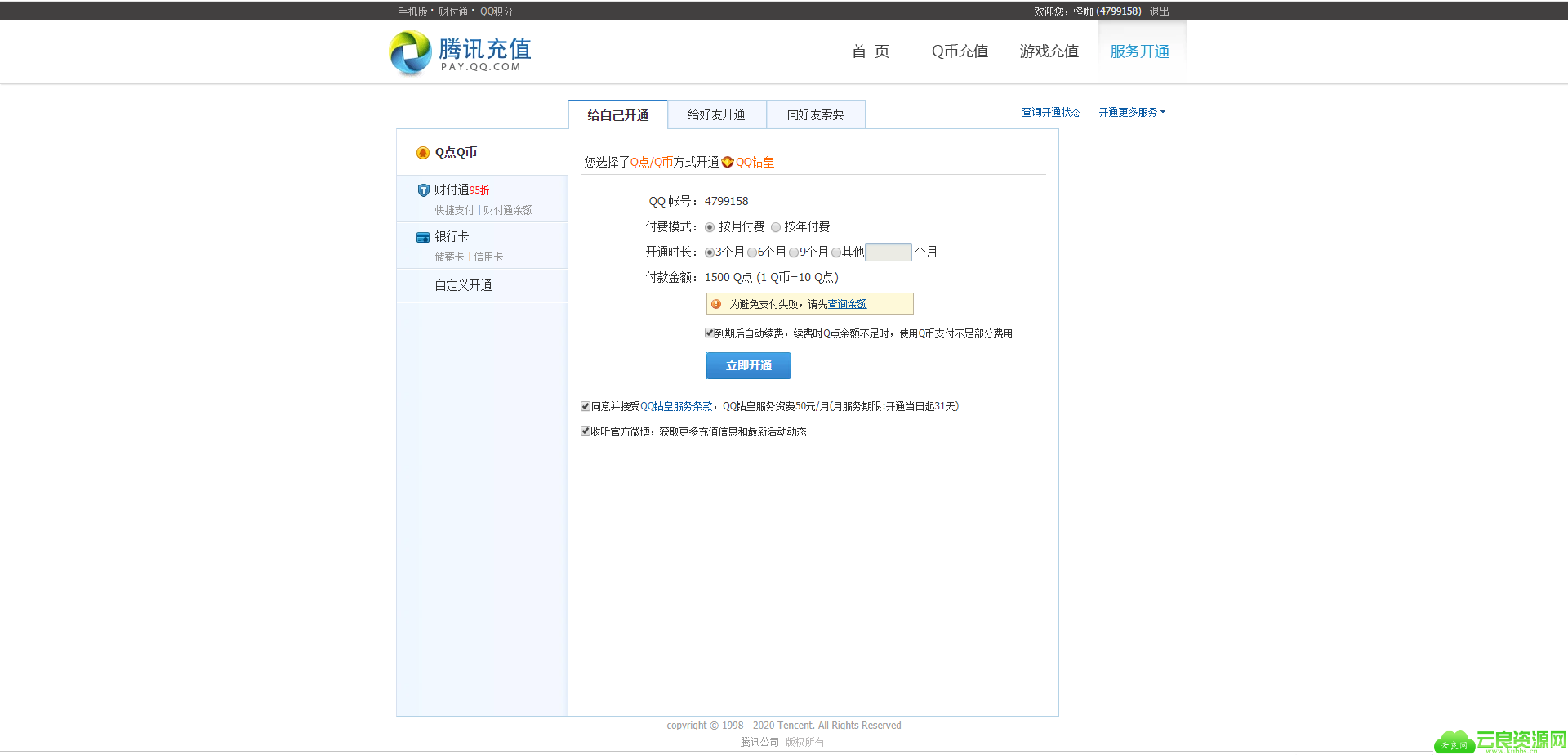Select 按年付费 payment mode

(776, 227)
